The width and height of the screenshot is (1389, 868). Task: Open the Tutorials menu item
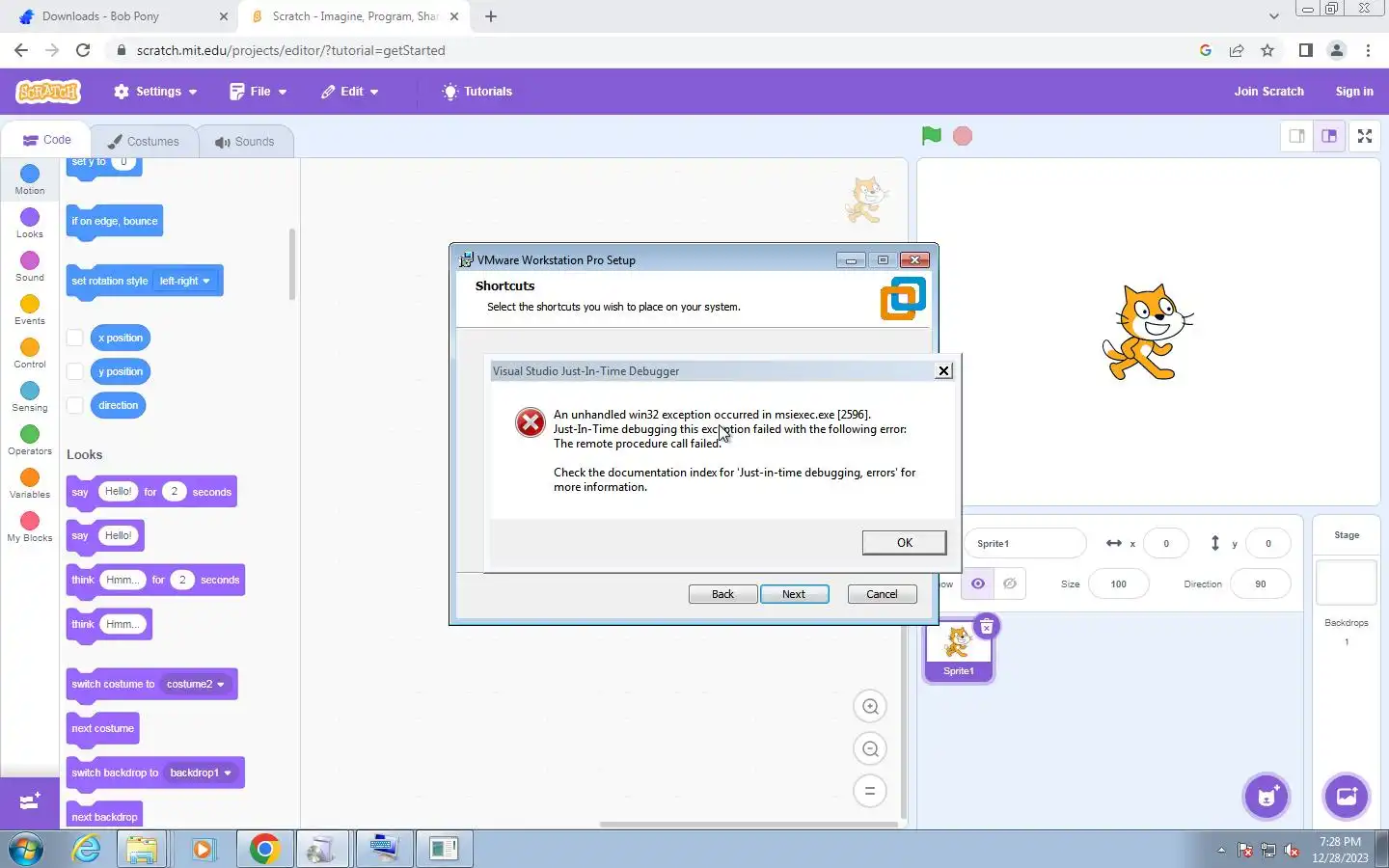point(477,92)
